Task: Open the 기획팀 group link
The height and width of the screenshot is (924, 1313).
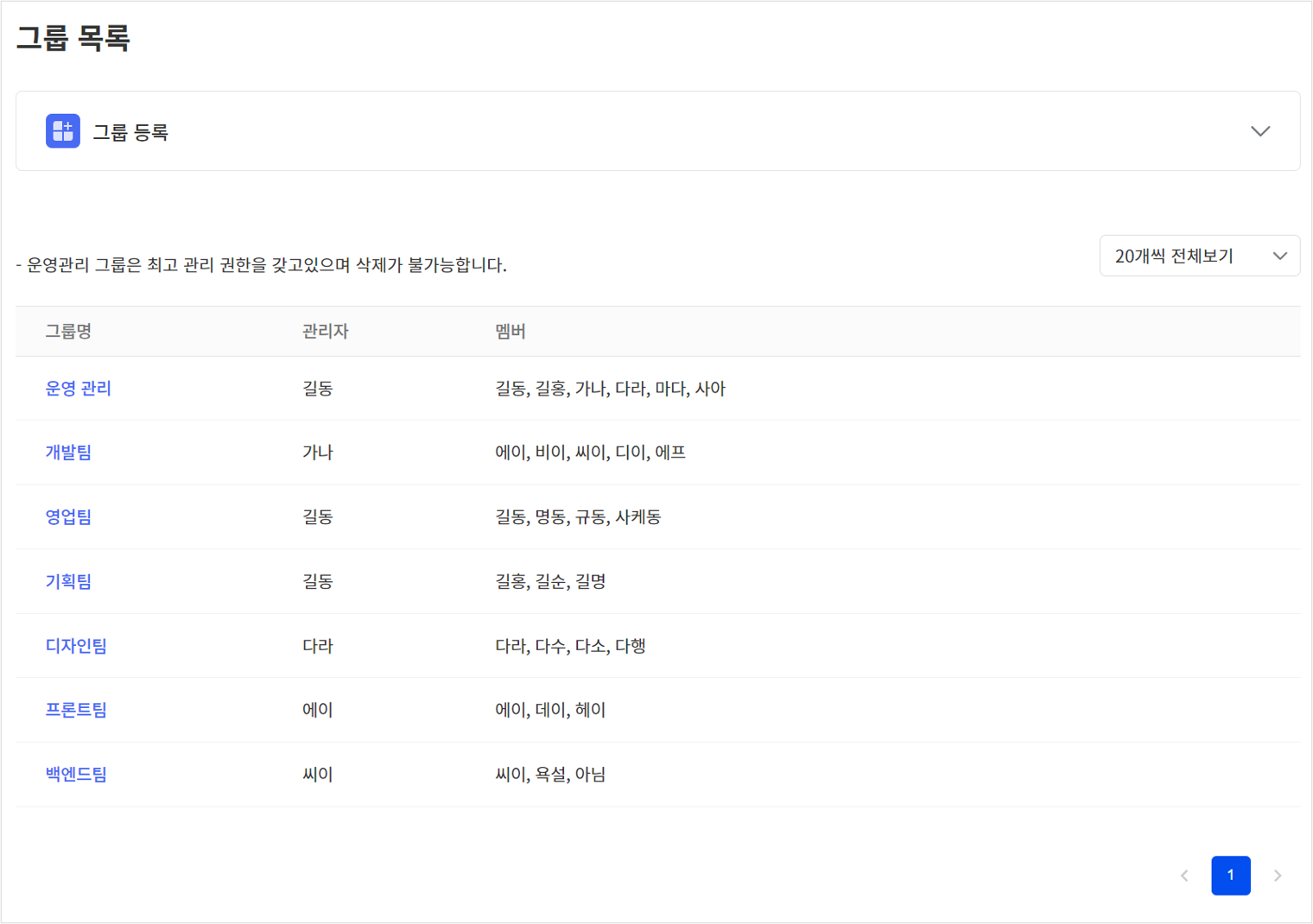Action: point(68,582)
